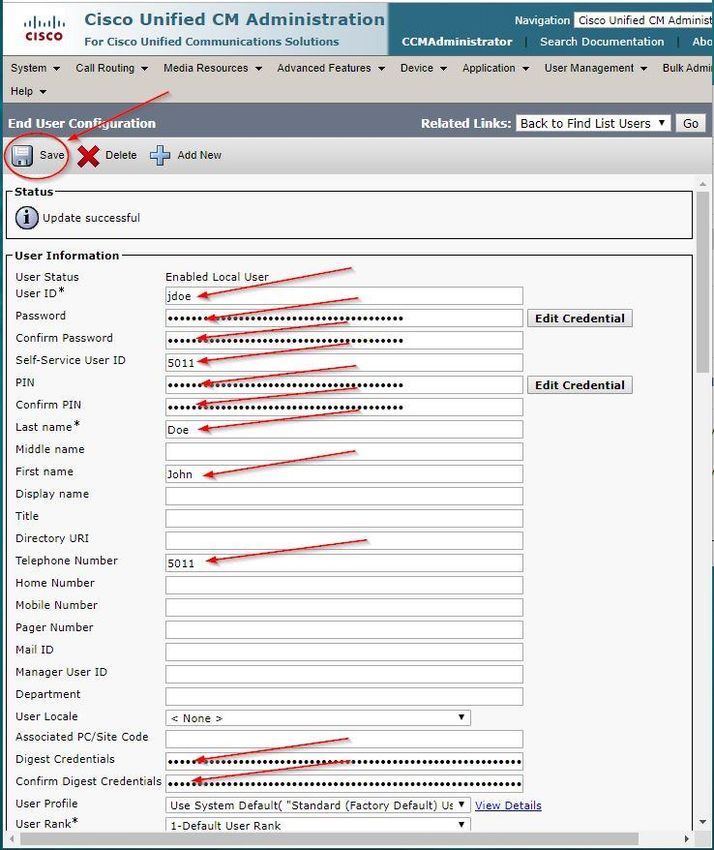Click the Save floppy disk icon
The image size is (714, 850).
pos(22,156)
